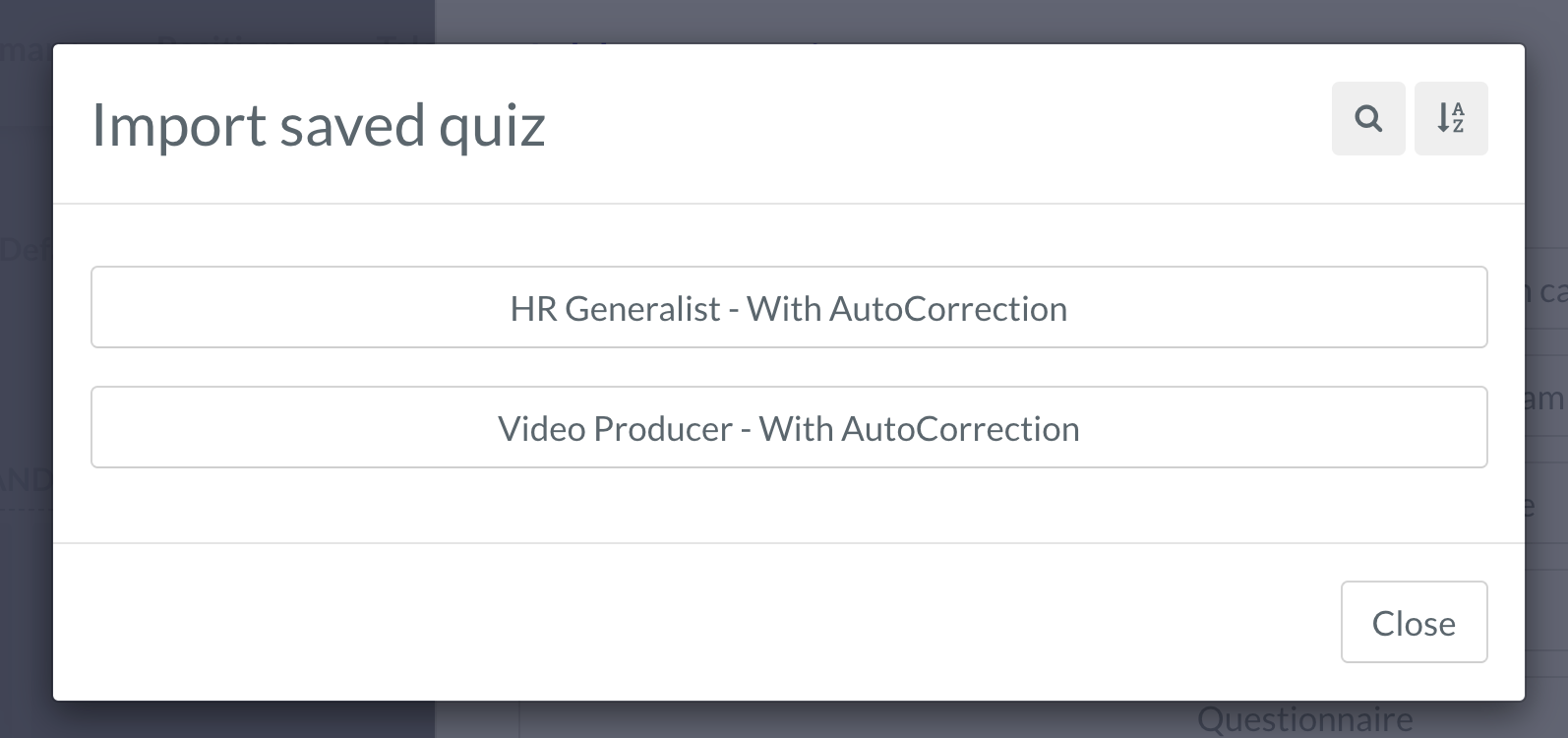
Task: Open the quiz search magnifier icon
Action: click(x=1368, y=119)
